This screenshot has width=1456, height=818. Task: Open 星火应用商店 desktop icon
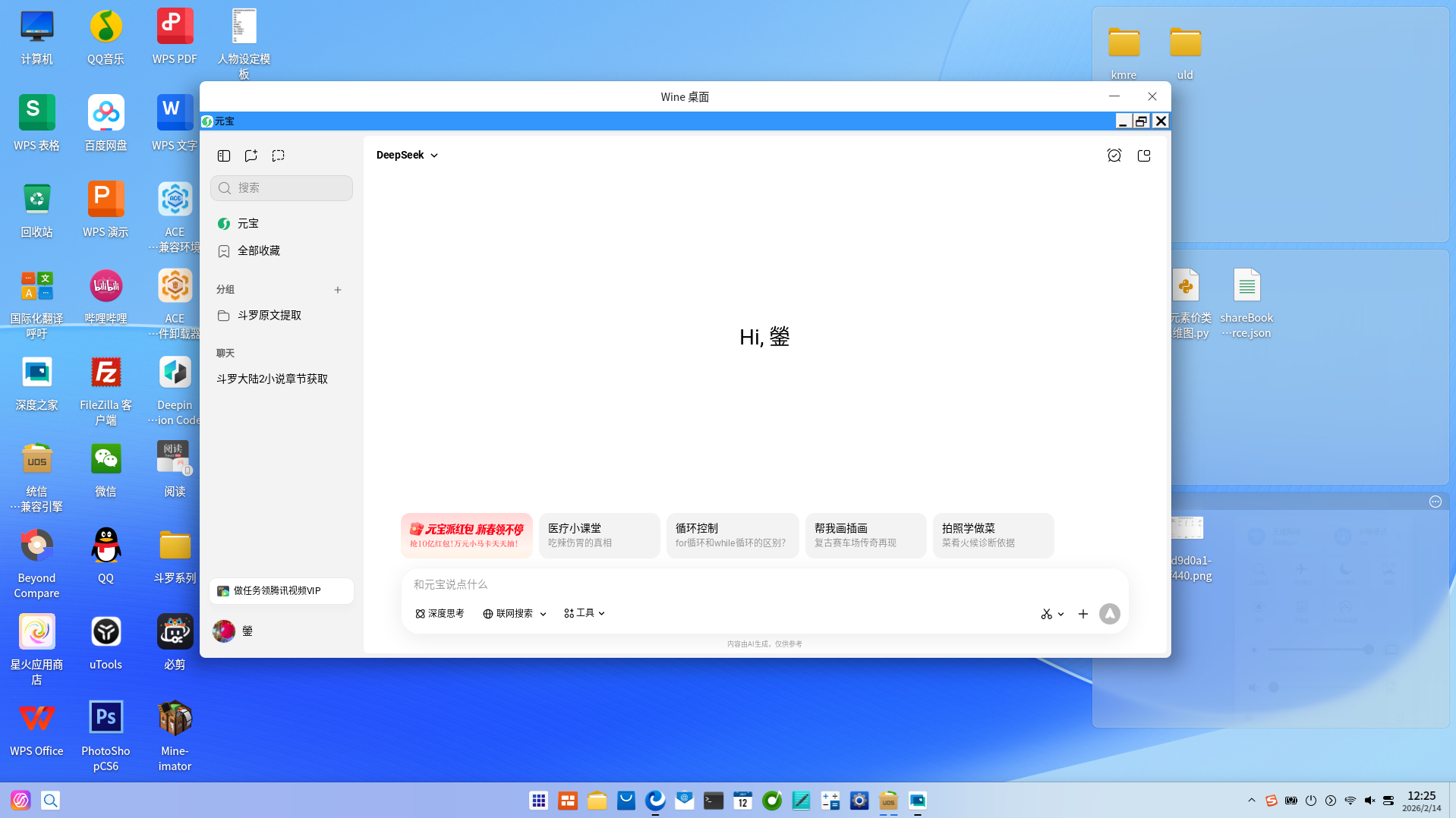(36, 650)
